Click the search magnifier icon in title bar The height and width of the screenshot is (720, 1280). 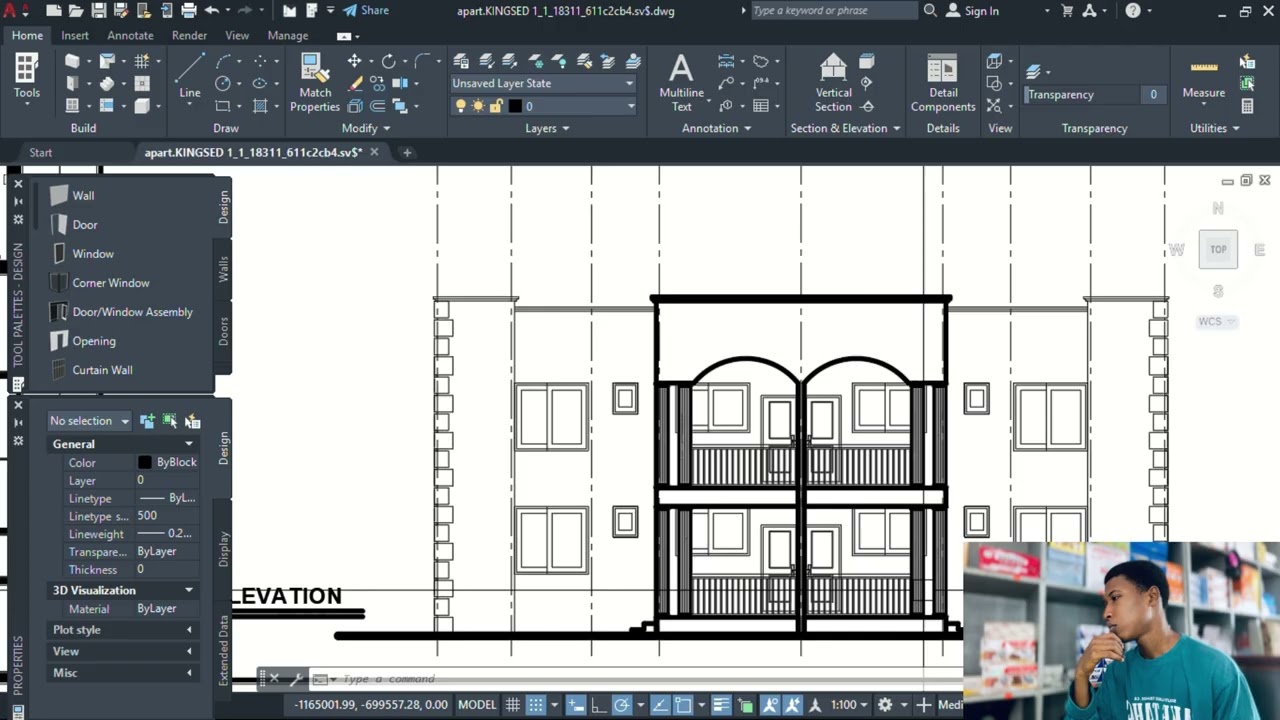930,10
